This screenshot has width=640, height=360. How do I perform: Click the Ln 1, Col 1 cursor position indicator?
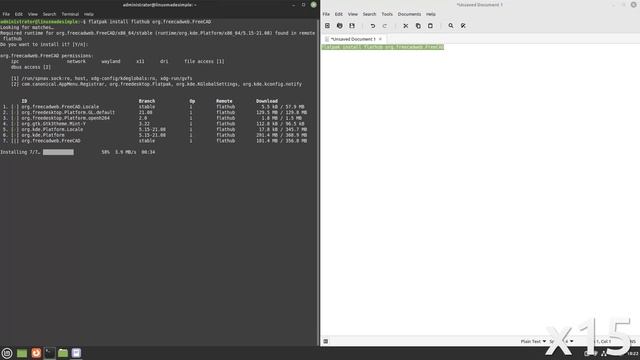pyautogui.click(x=602, y=341)
